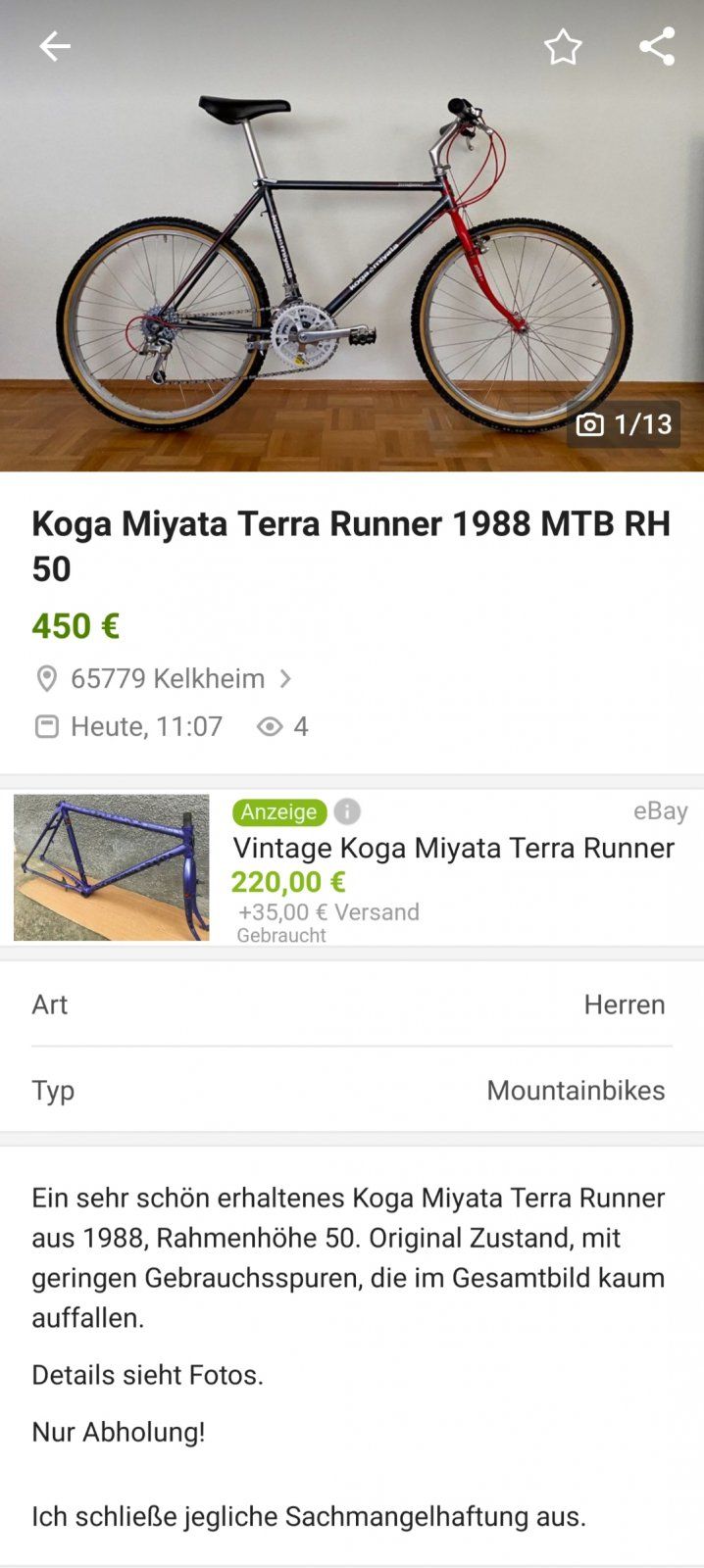Expand the location chevron arrow
The width and height of the screenshot is (704, 1568).
285,678
